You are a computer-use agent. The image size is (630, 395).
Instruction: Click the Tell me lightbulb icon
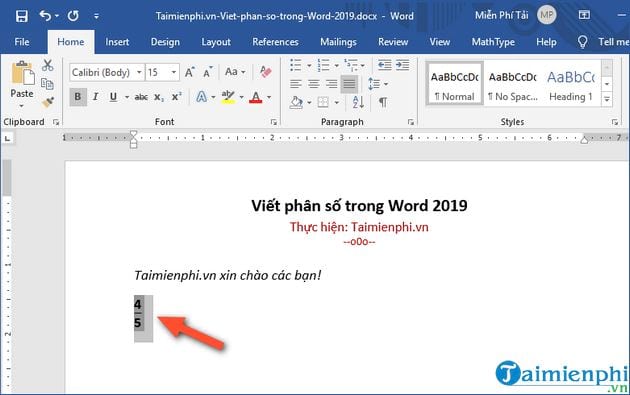coord(582,42)
